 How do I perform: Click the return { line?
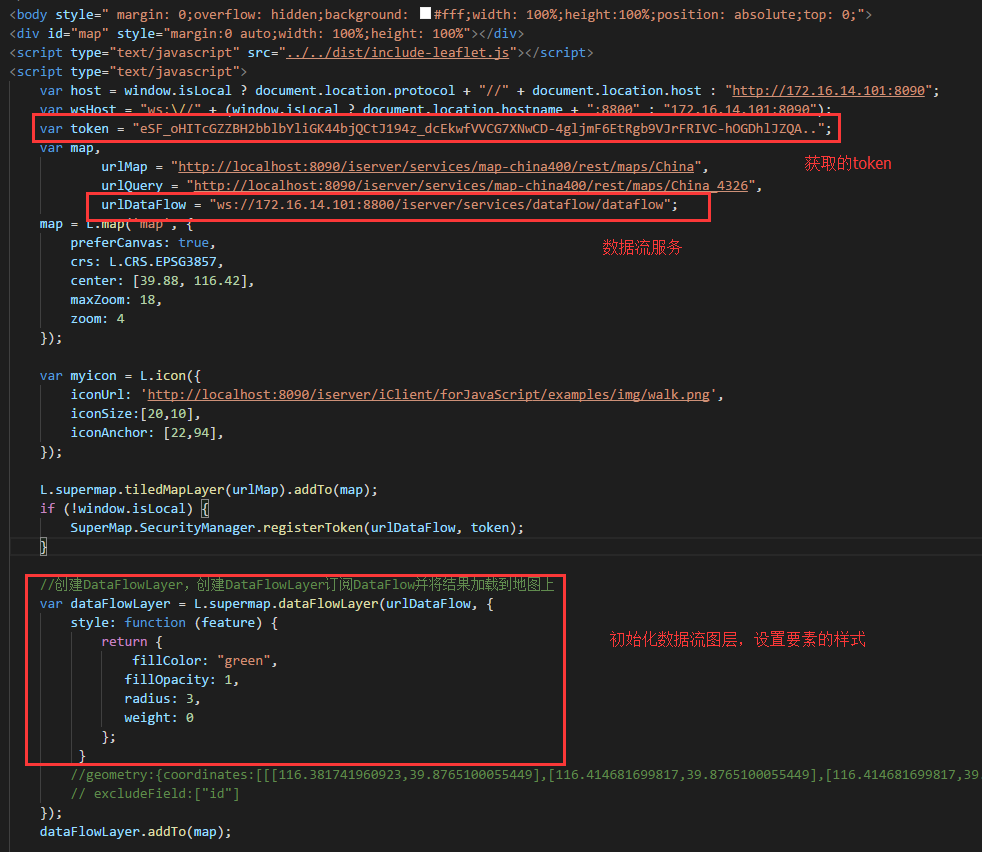point(132,642)
